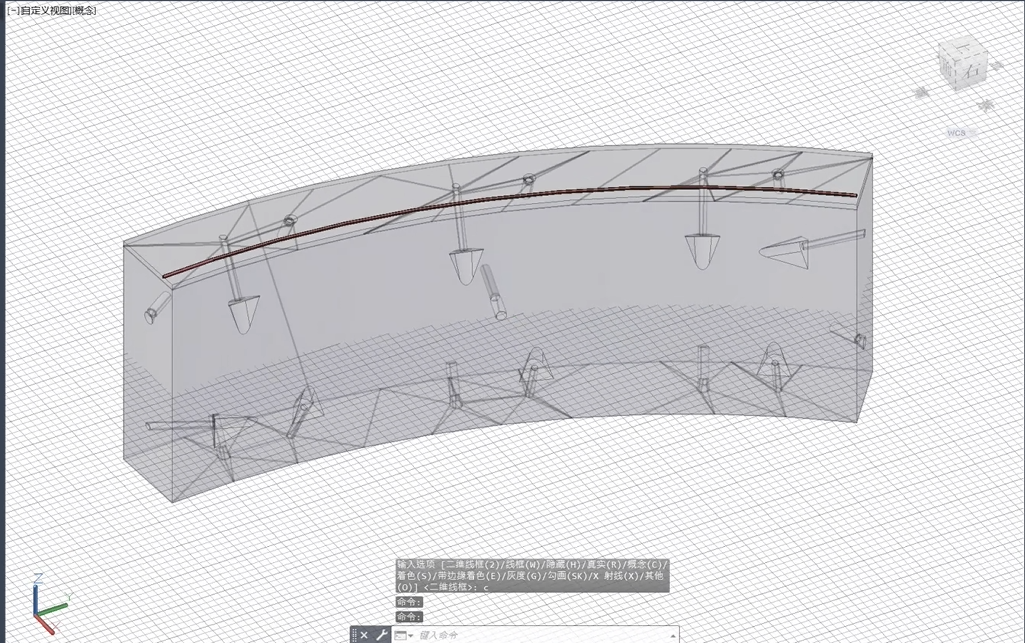
Task: Expand command history with arrow
Action: click(673, 635)
